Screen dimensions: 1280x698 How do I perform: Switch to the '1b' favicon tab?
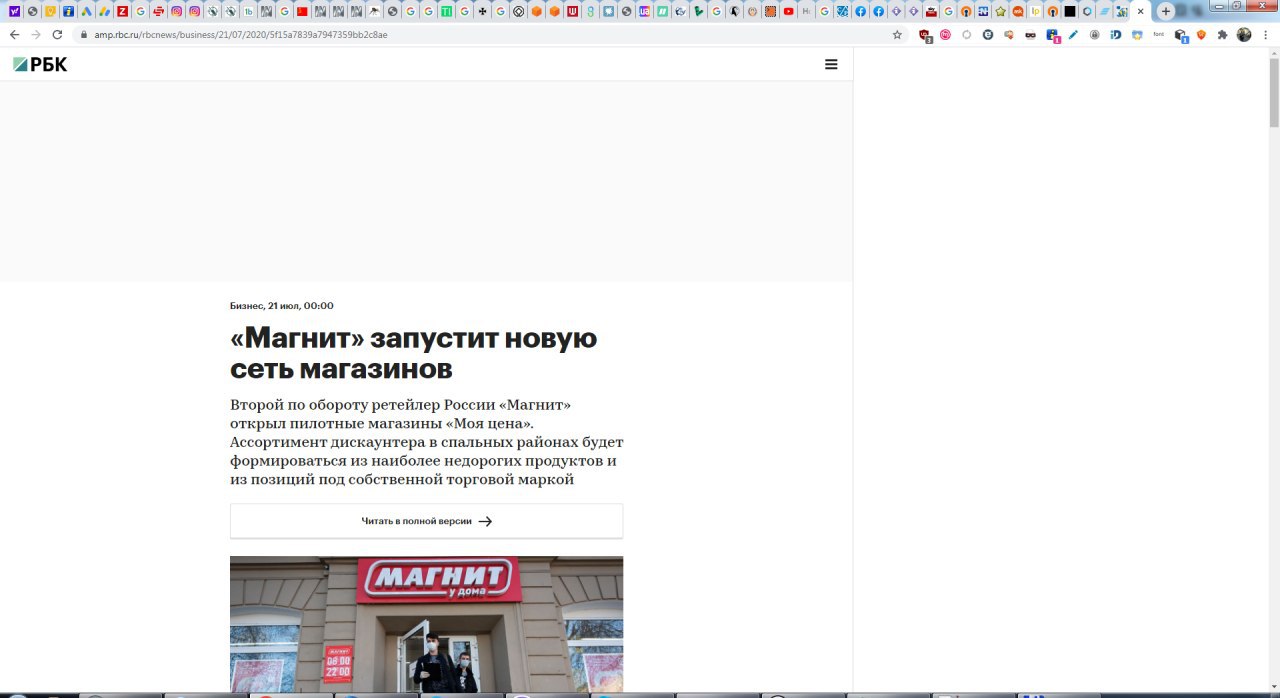coord(248,11)
